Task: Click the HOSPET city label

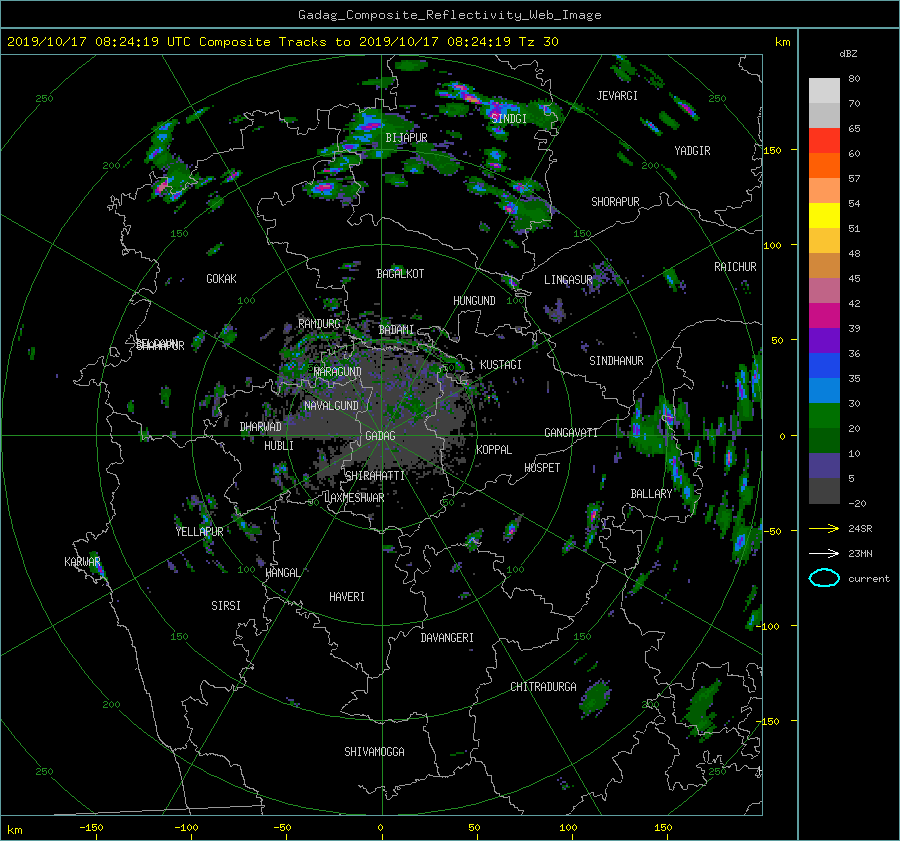Action: click(x=542, y=468)
